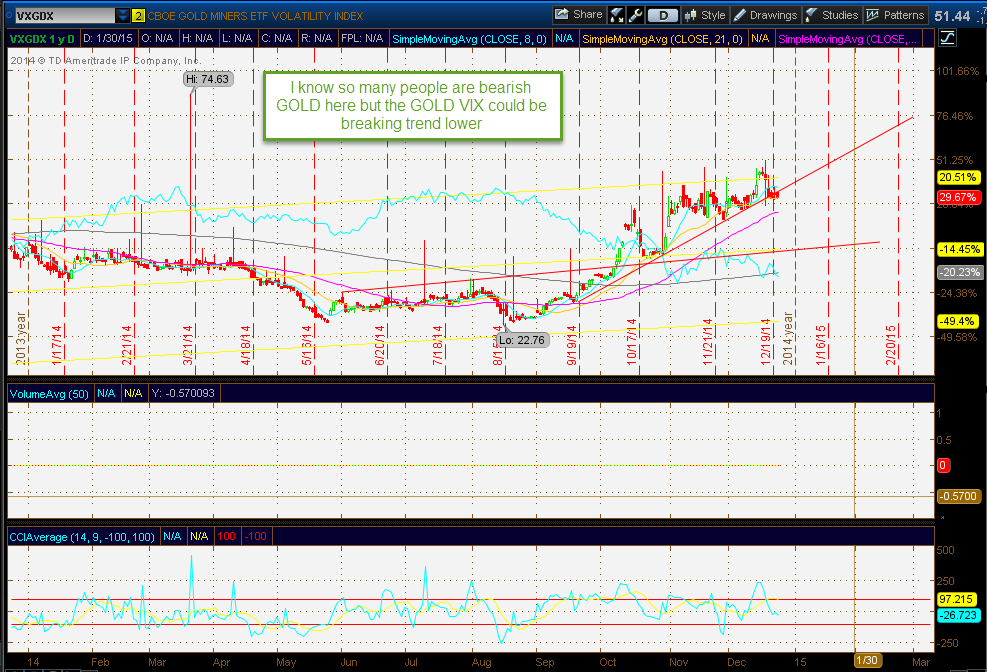Screen dimensions: 987x672
Task: Click the Share icon in the toolbar
Action: tap(578, 15)
